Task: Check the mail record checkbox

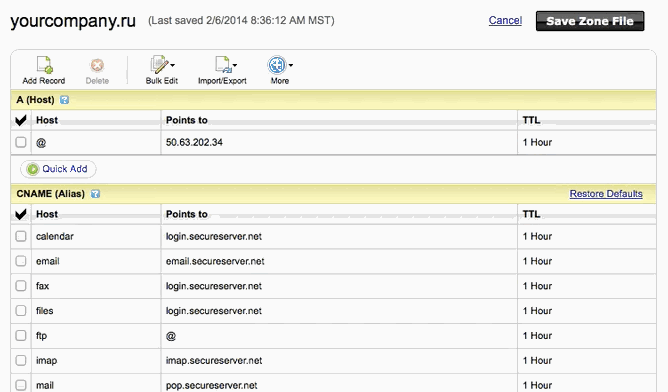Action: click(x=21, y=385)
